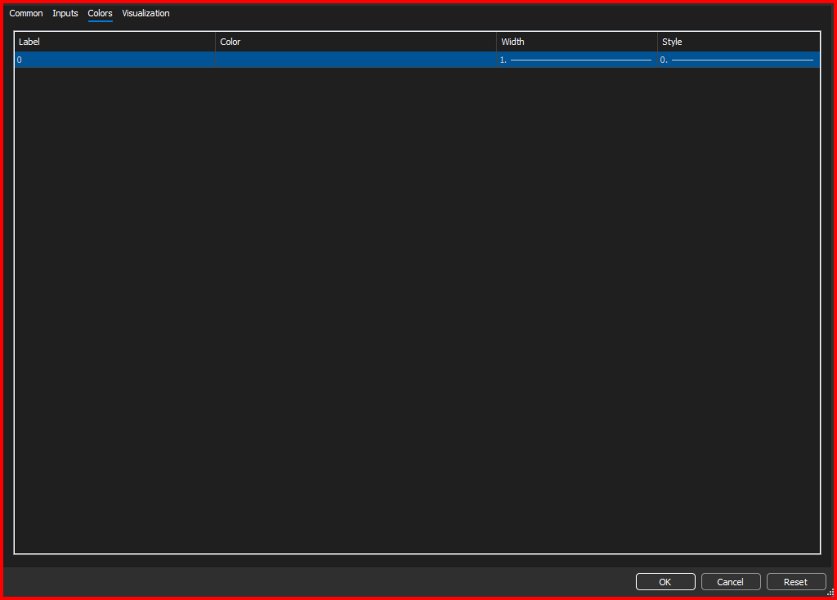Viewport: 837px width, 600px height.
Task: Click the Color column header
Action: click(356, 42)
